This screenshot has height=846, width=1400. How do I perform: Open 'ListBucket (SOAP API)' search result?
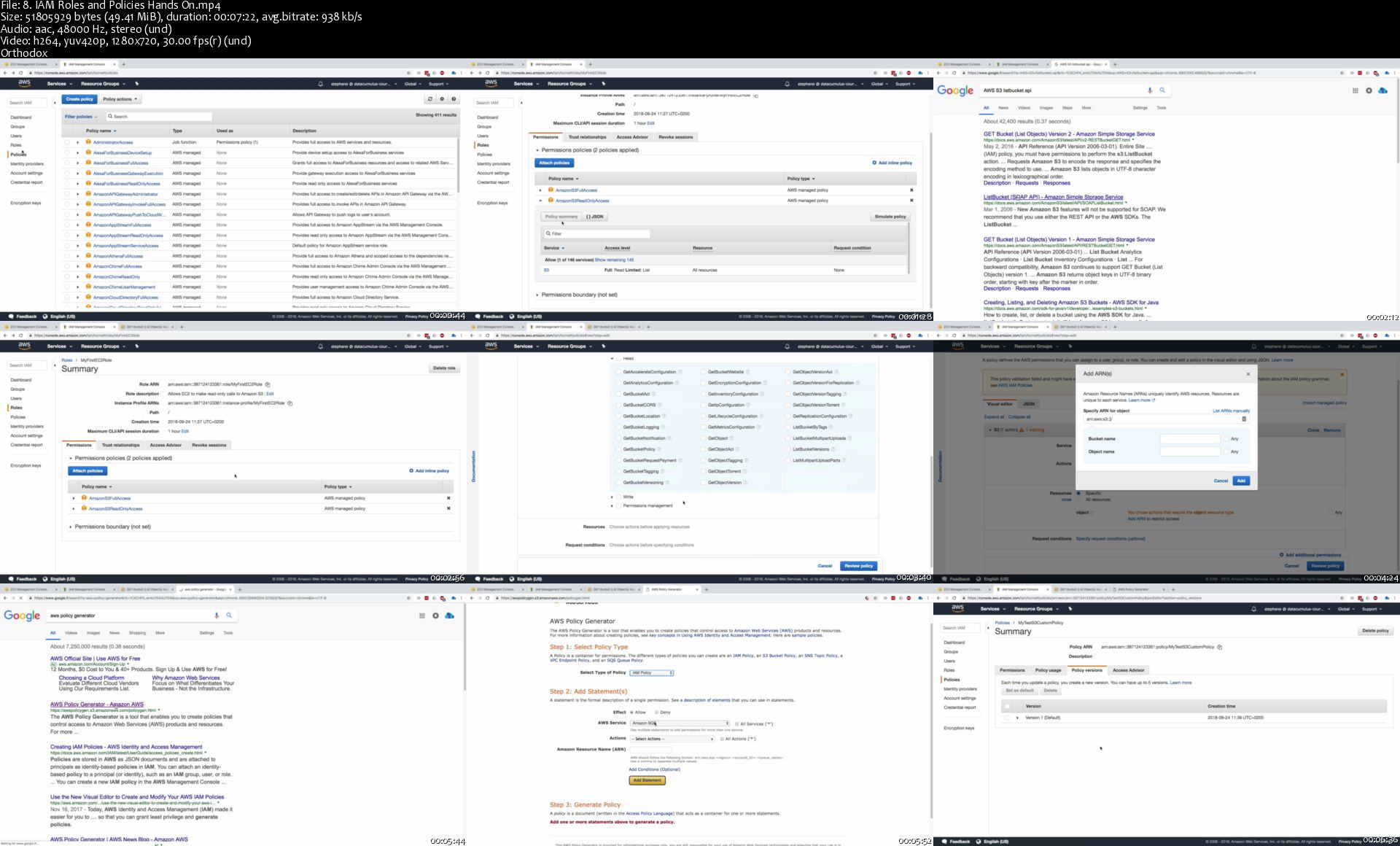coord(1053,197)
